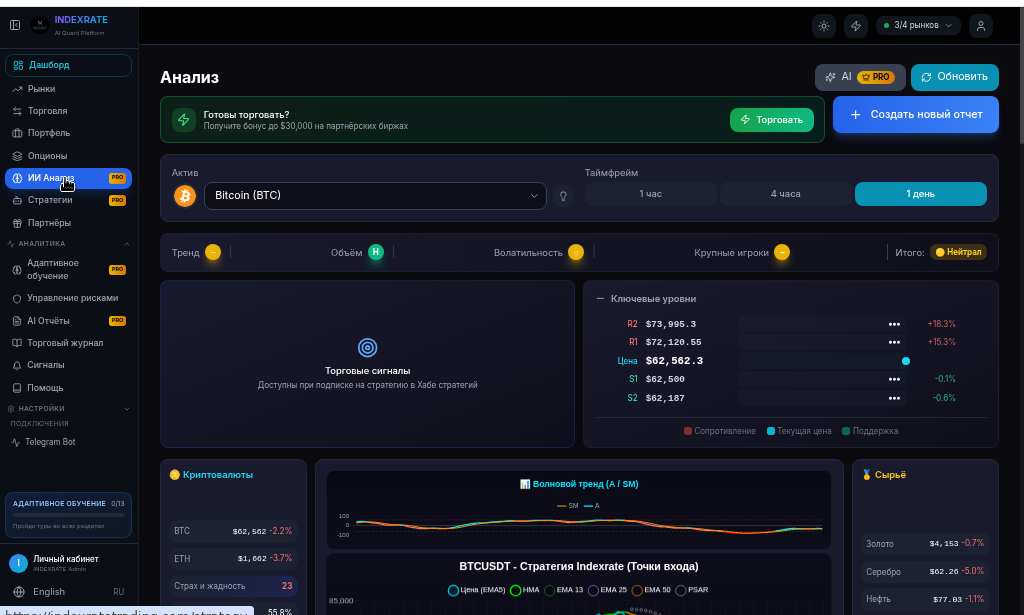This screenshot has width=1024, height=615.
Task: Click the Торговый журнал book icon
Action: (x=17, y=343)
